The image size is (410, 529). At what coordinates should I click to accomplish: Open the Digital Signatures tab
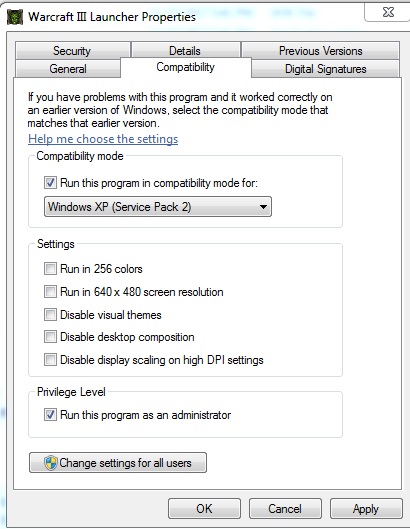(x=326, y=69)
